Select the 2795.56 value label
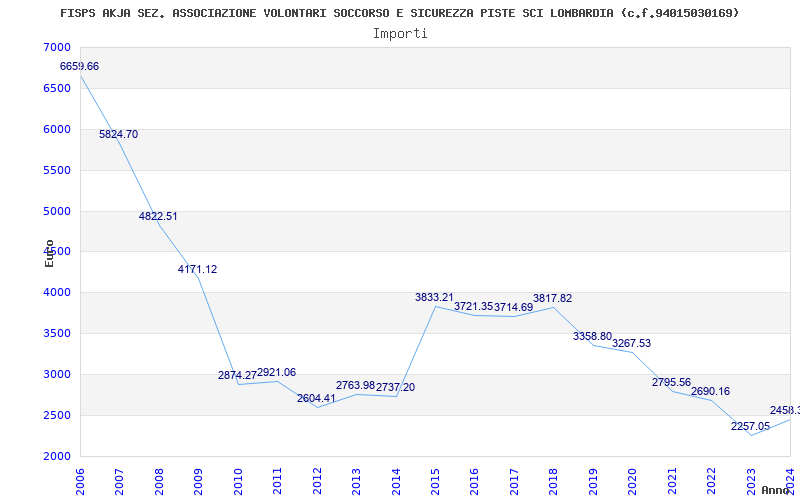 pos(671,382)
